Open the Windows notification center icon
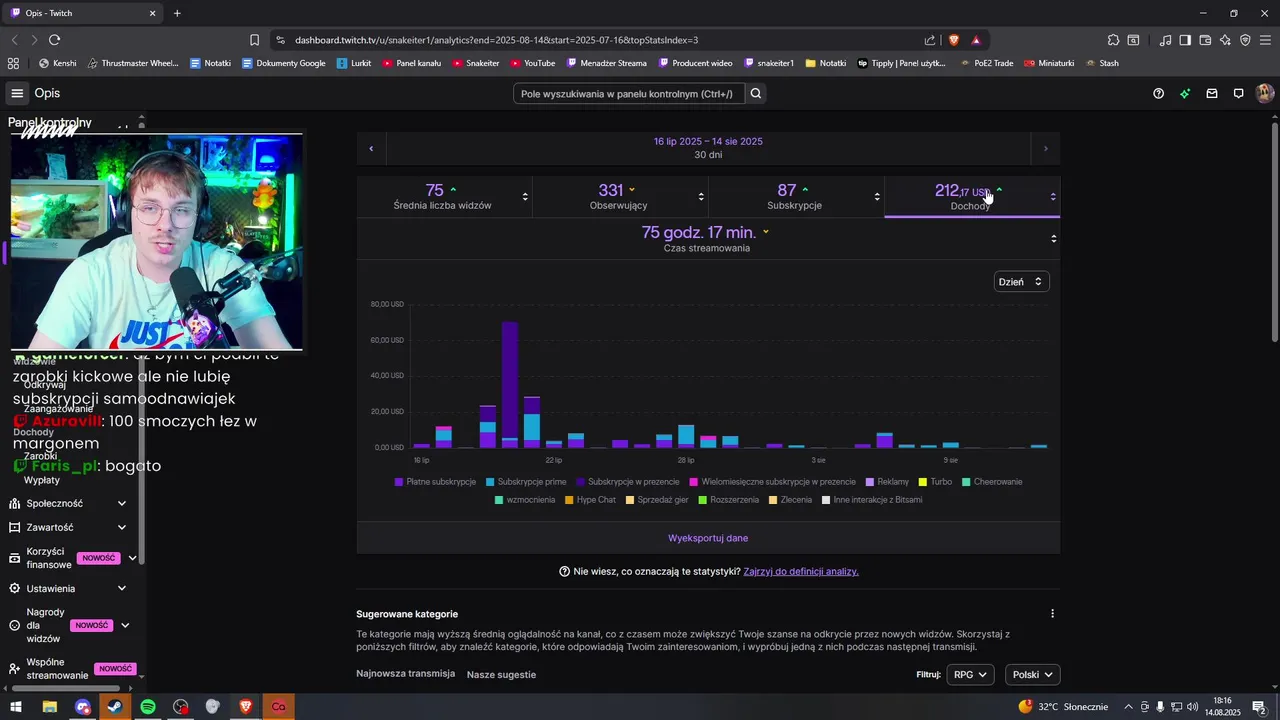The height and width of the screenshot is (720, 1280). click(x=1259, y=707)
